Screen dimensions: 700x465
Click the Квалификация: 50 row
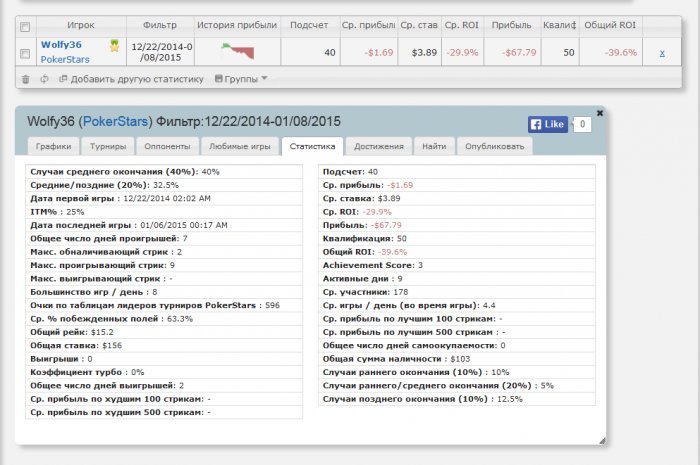[457, 239]
